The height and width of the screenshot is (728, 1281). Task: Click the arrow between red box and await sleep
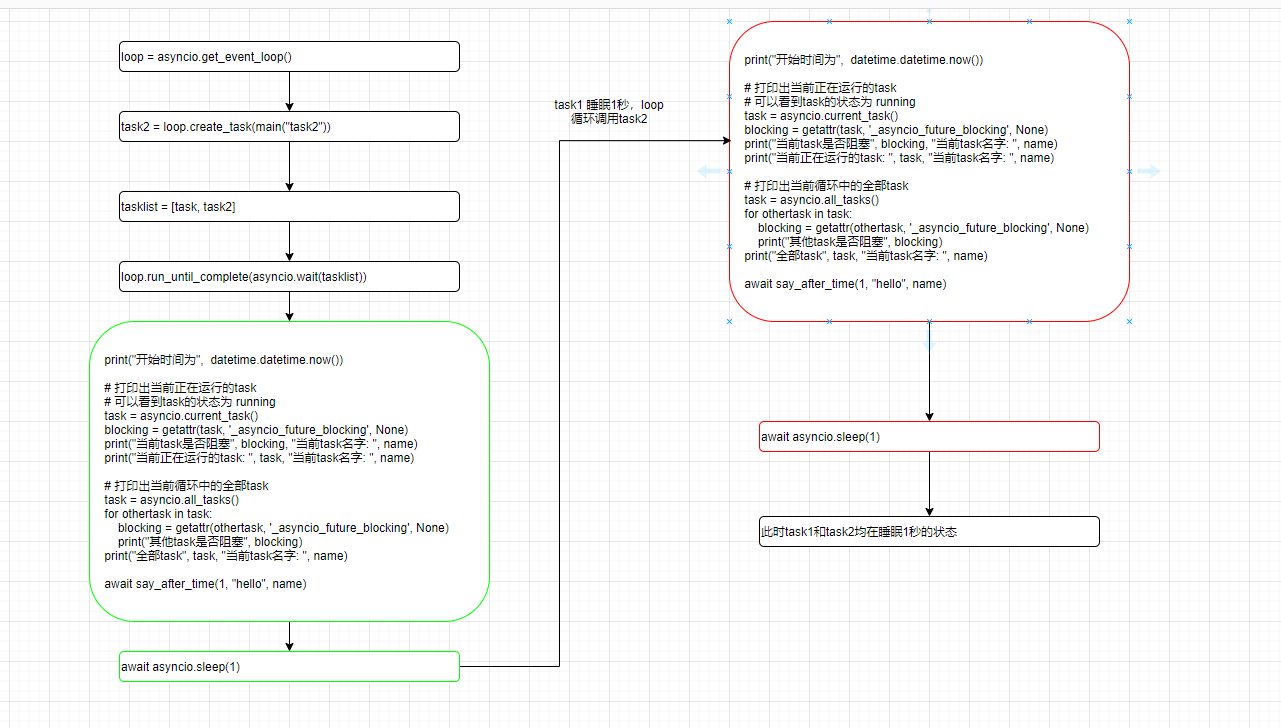pyautogui.click(x=929, y=371)
